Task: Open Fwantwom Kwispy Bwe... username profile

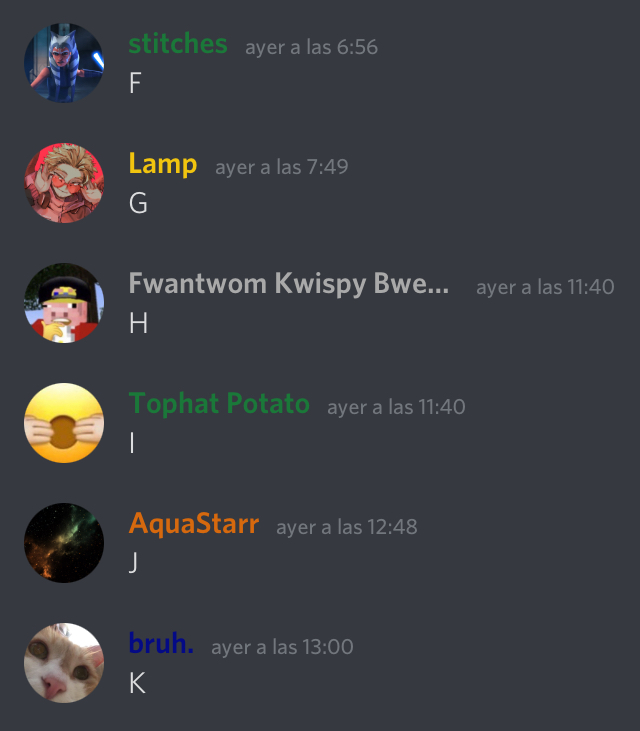Action: (289, 283)
